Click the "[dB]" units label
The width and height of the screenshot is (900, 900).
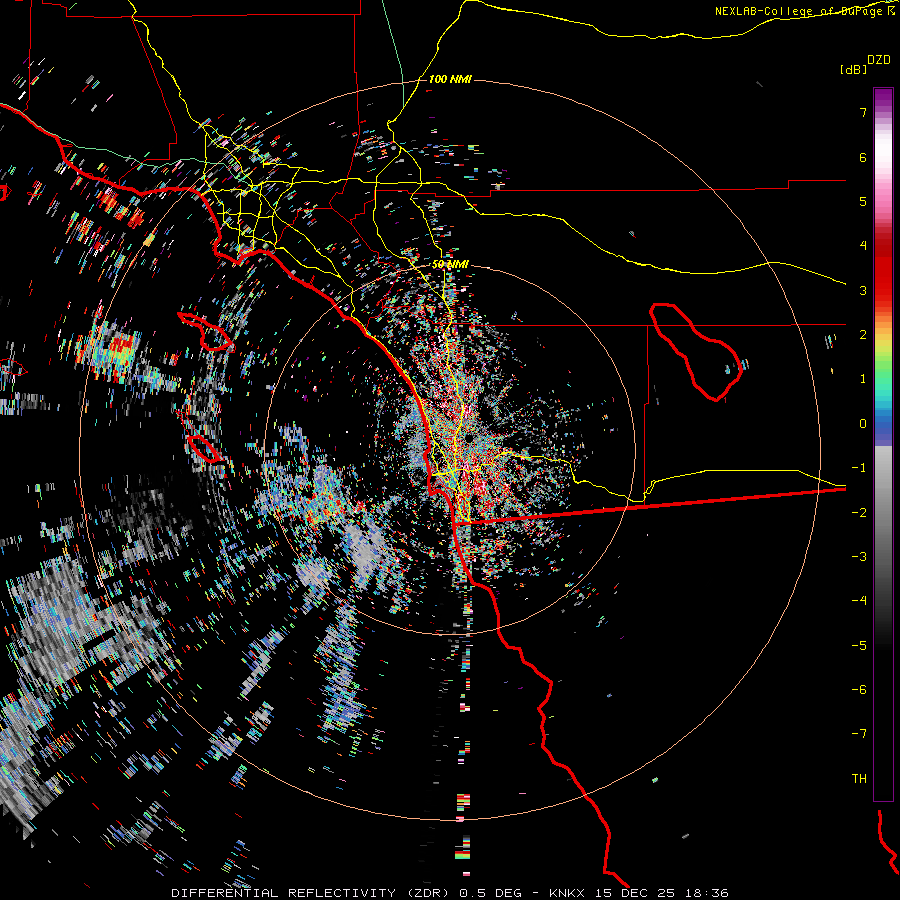853,69
